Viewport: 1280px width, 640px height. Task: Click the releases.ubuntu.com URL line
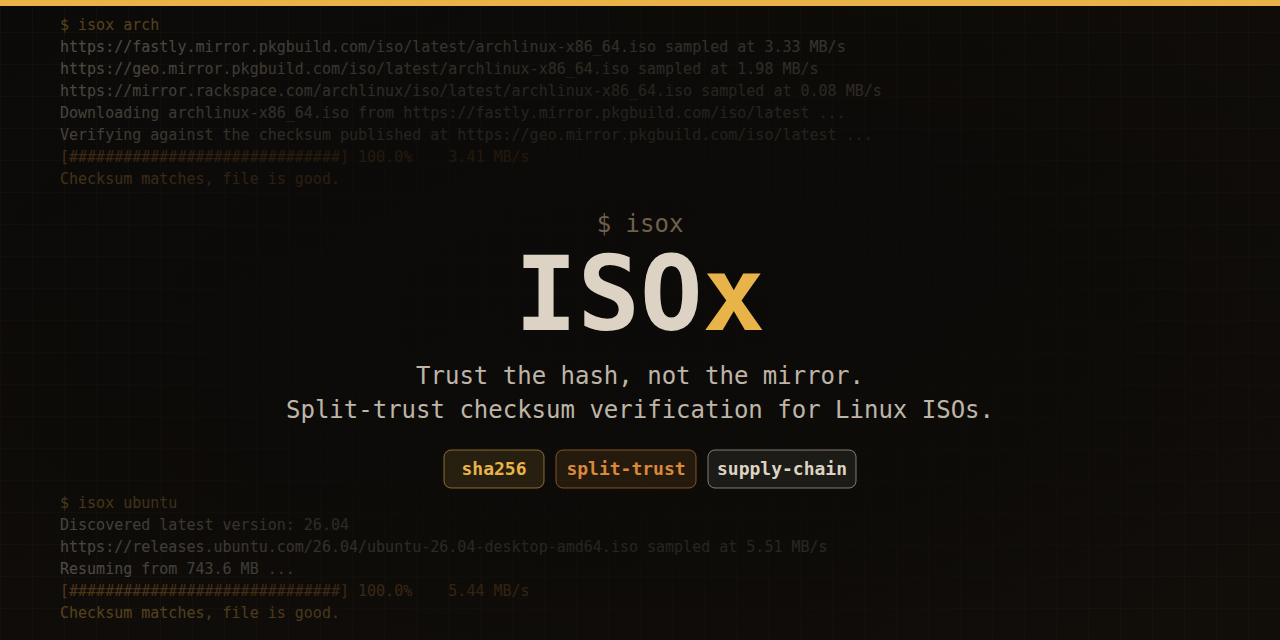tap(444, 547)
